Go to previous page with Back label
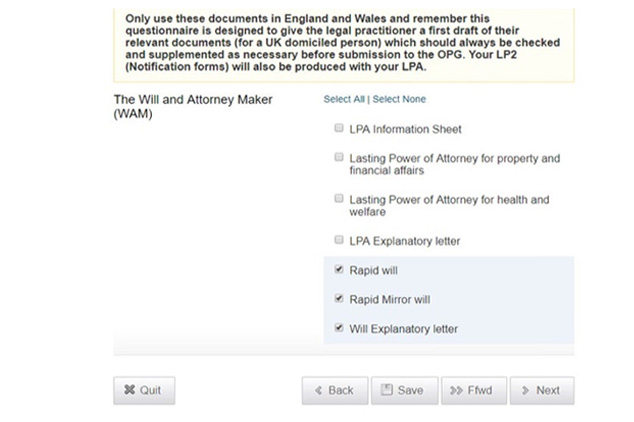Viewport: 634px width, 422px height. [x=341, y=391]
